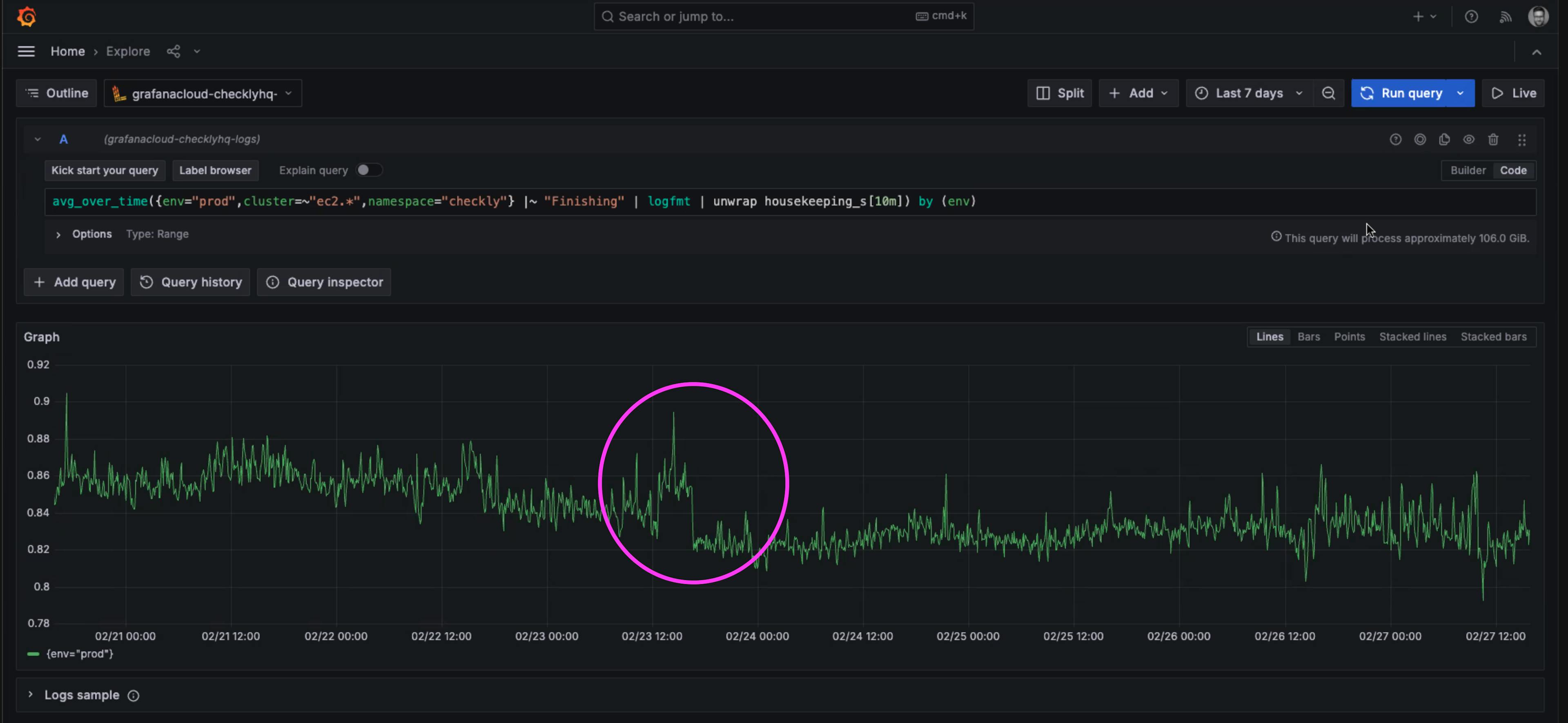This screenshot has height=723, width=1568.
Task: Open the grafanacloud-checklyhq data source dropdown
Action: click(x=203, y=93)
